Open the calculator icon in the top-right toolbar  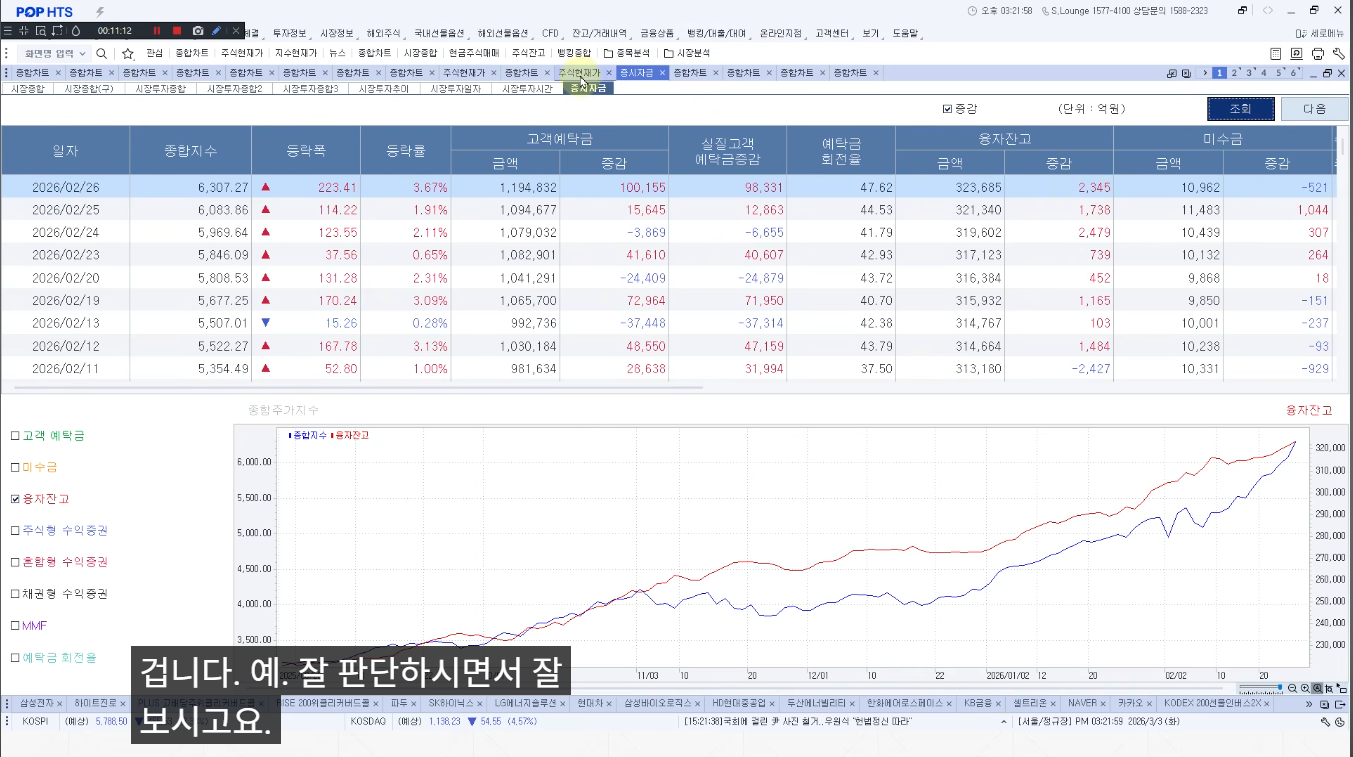pyautogui.click(x=1276, y=53)
